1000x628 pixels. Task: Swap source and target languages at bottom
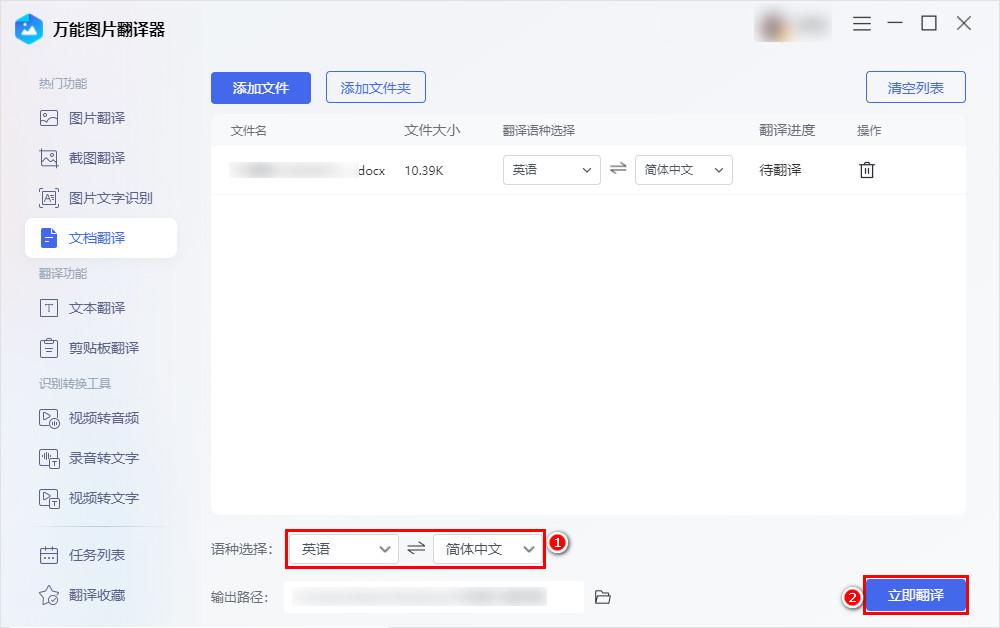[x=416, y=549]
